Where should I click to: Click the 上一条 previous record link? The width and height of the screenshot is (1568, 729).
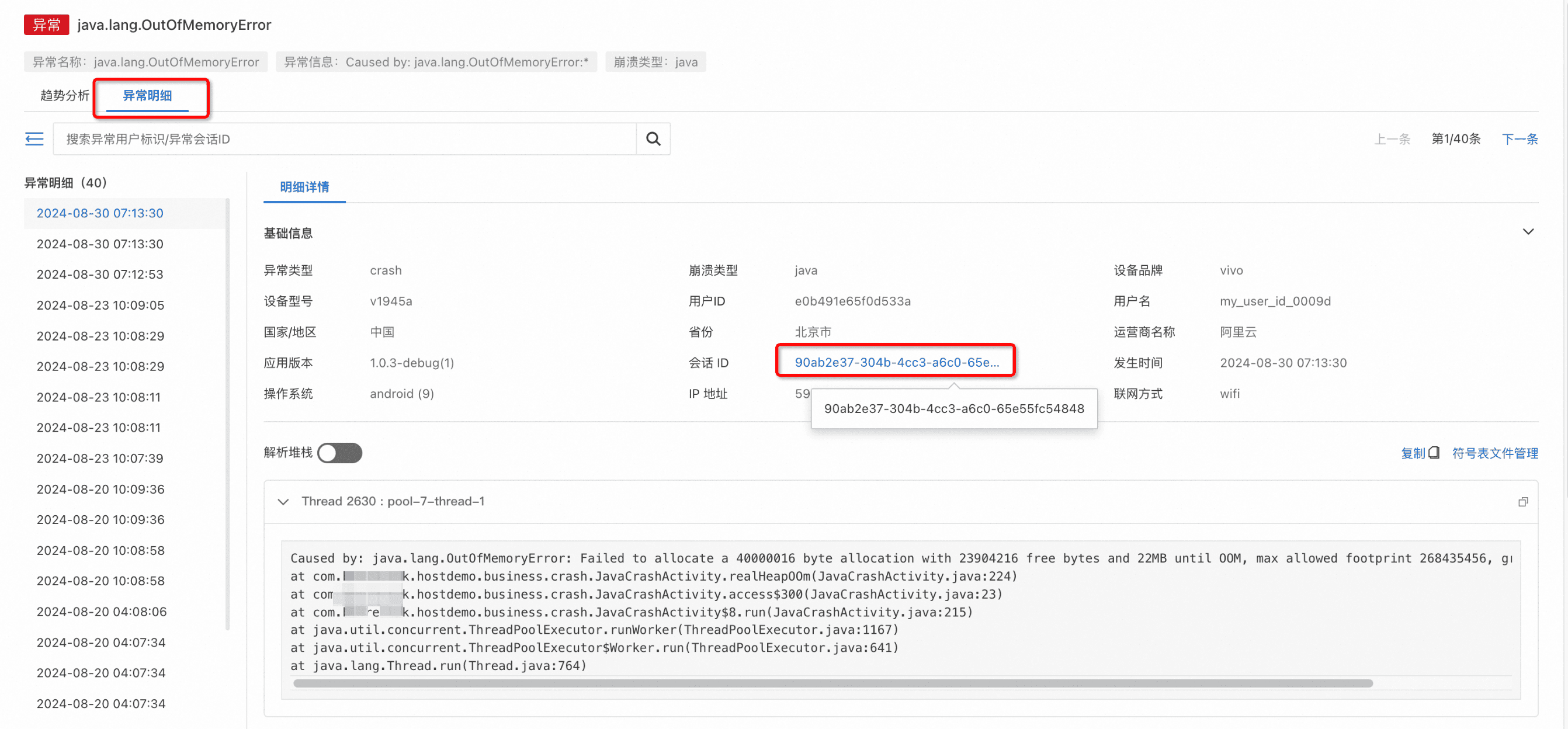click(x=1392, y=139)
